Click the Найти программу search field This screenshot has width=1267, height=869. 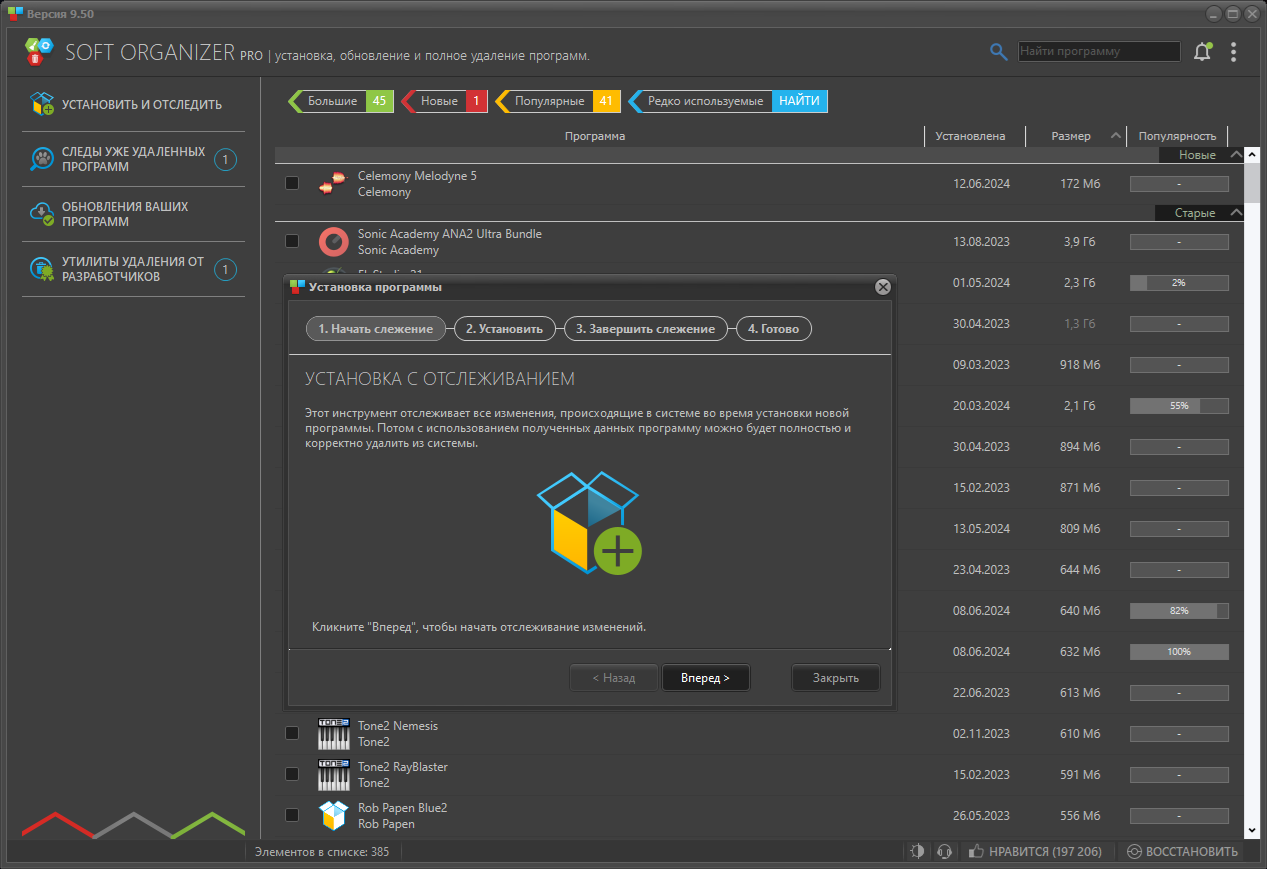pyautogui.click(x=1099, y=51)
